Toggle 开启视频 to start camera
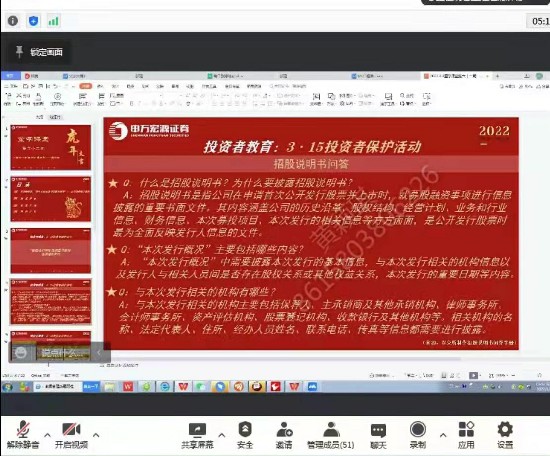This screenshot has width=550, height=456. (x=72, y=435)
